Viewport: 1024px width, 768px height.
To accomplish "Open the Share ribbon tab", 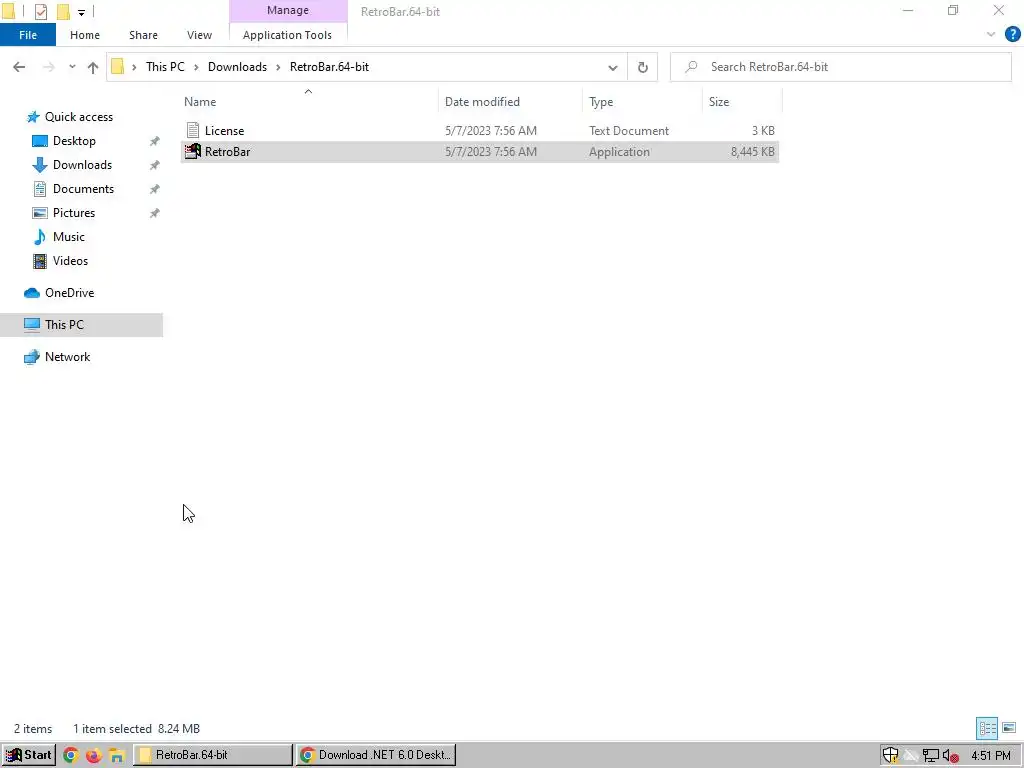I will click(x=143, y=35).
